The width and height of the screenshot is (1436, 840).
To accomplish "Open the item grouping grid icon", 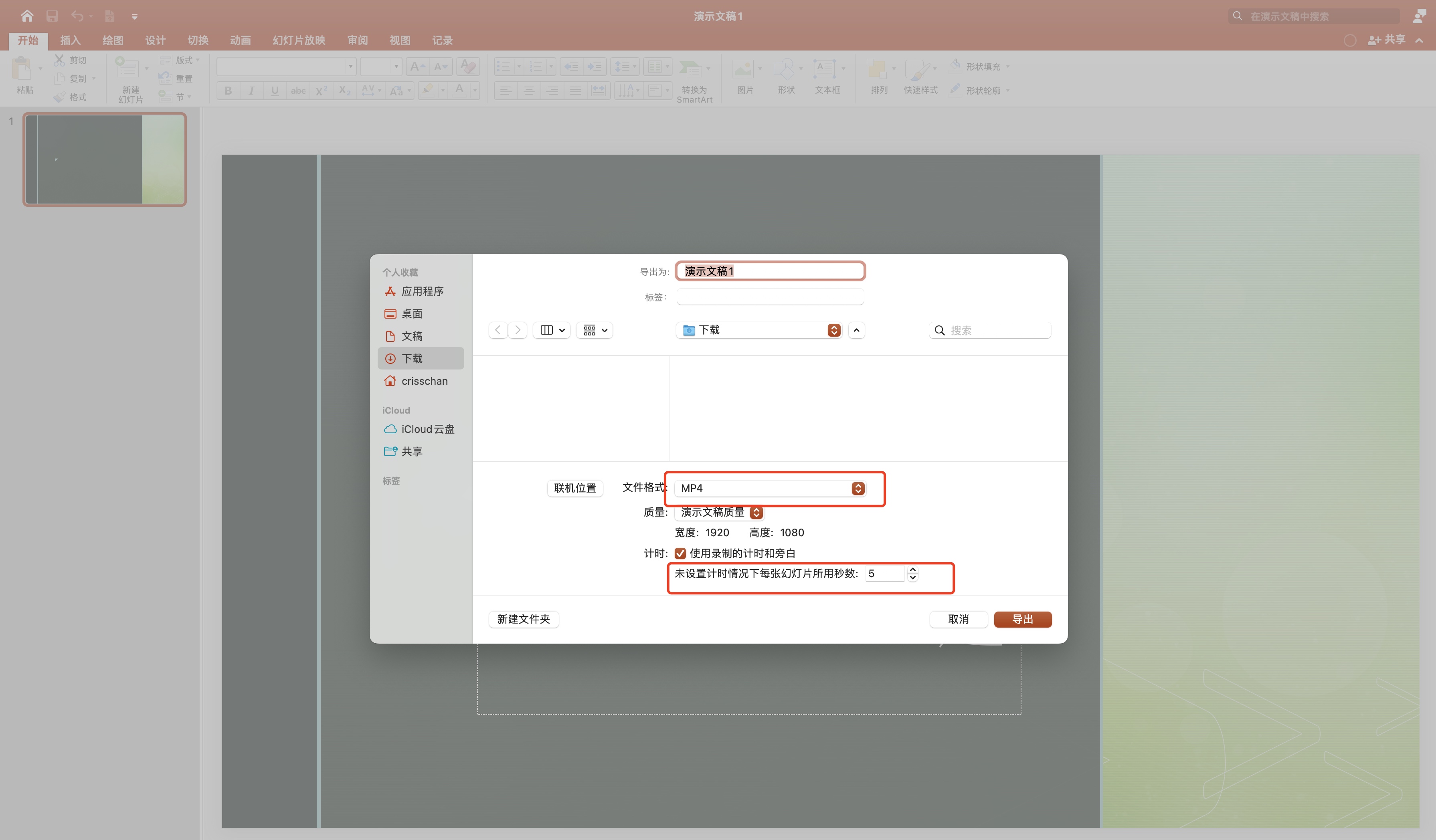I will point(595,330).
